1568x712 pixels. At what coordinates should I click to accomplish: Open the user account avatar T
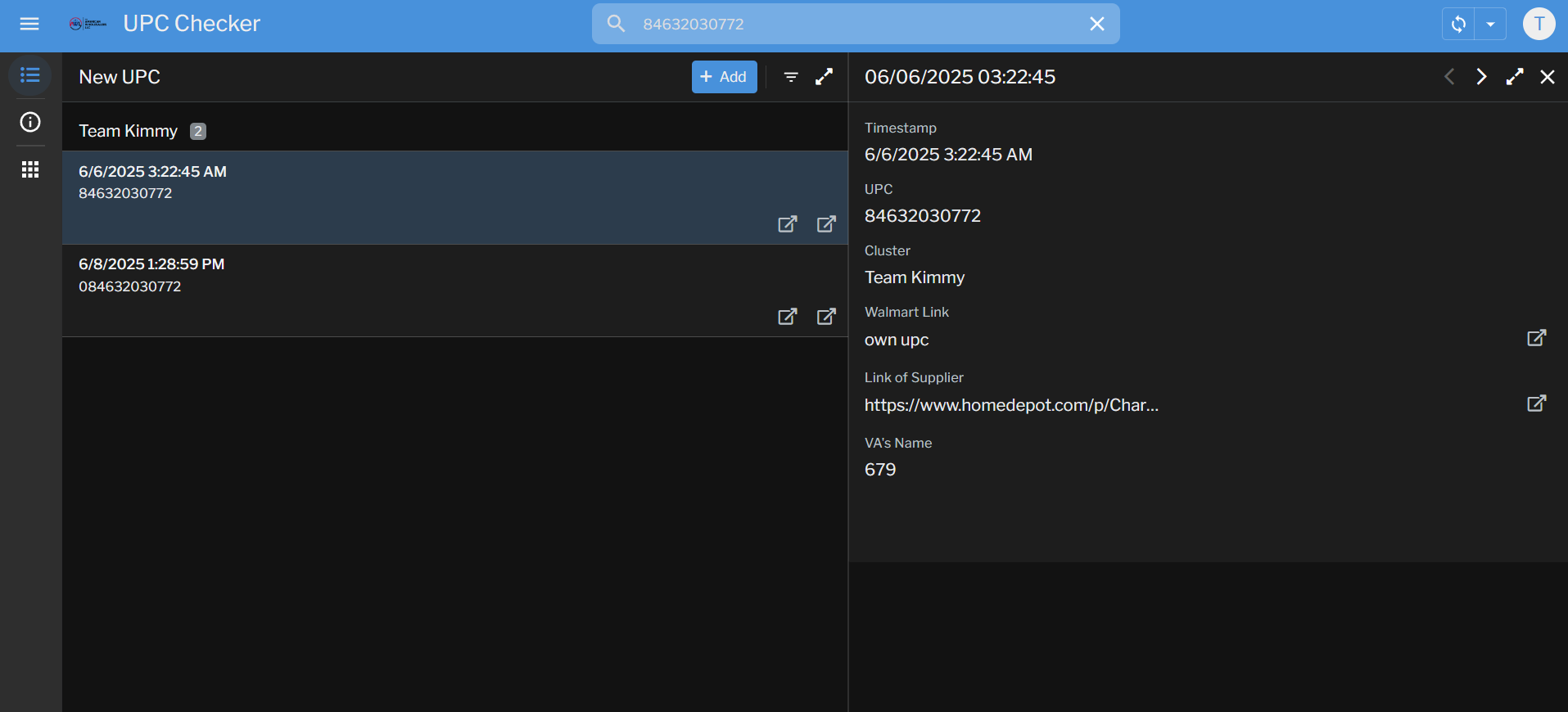point(1539,24)
